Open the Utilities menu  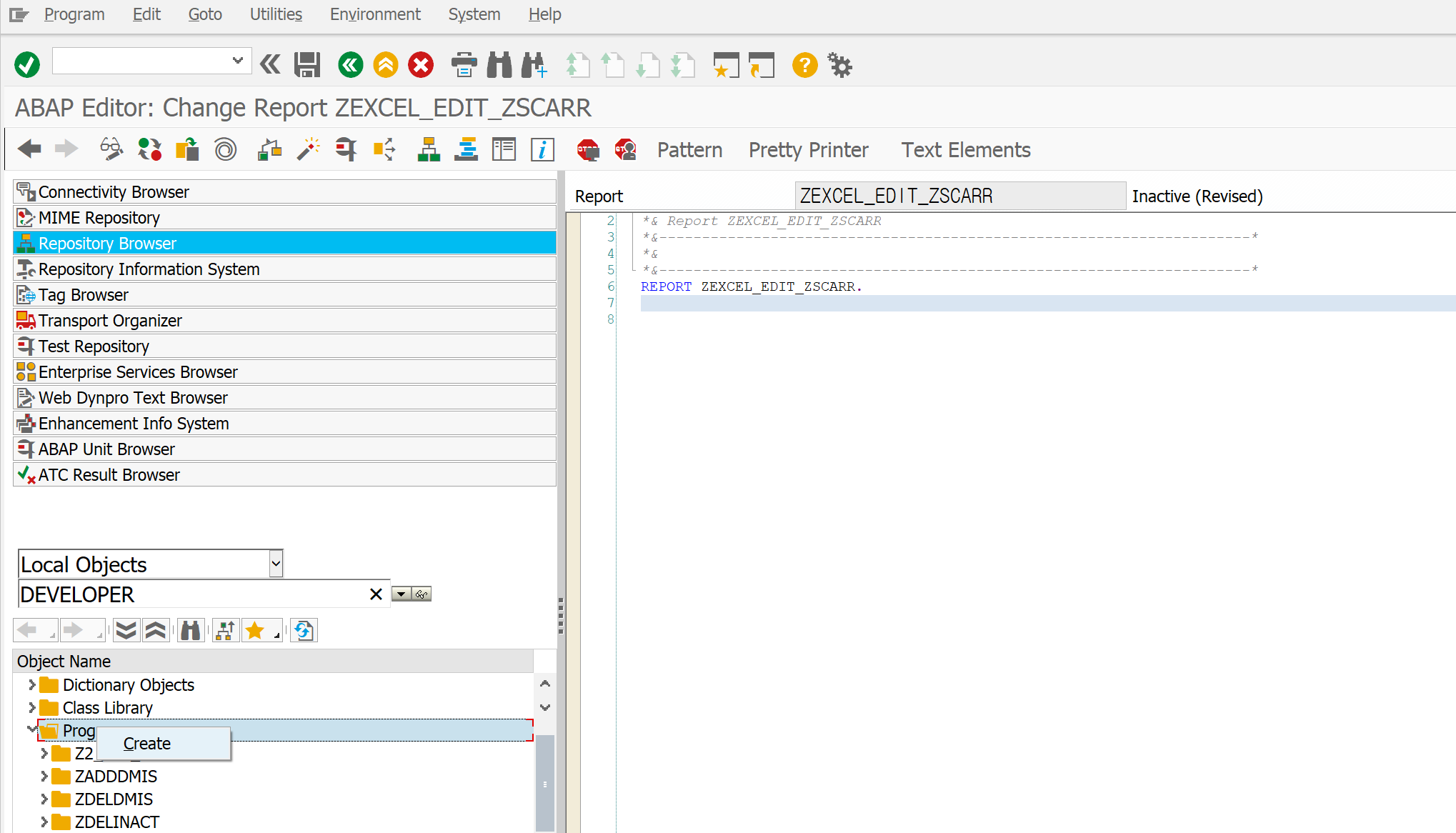click(x=276, y=14)
